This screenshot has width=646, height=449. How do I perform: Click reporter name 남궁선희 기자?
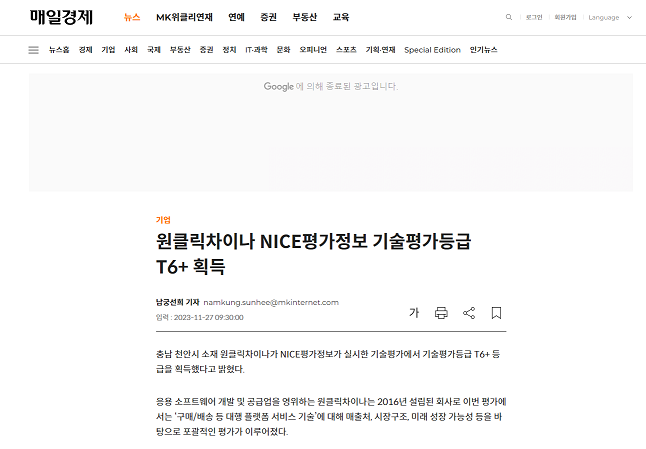pyautogui.click(x=178, y=302)
